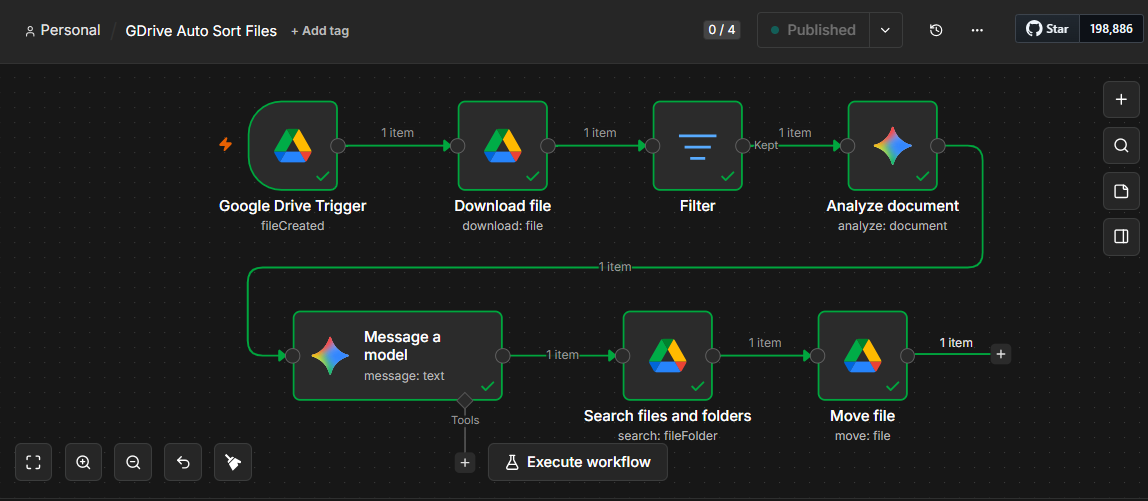Click the Analyze document label
Viewport: 1148px width, 501px height.
point(892,206)
